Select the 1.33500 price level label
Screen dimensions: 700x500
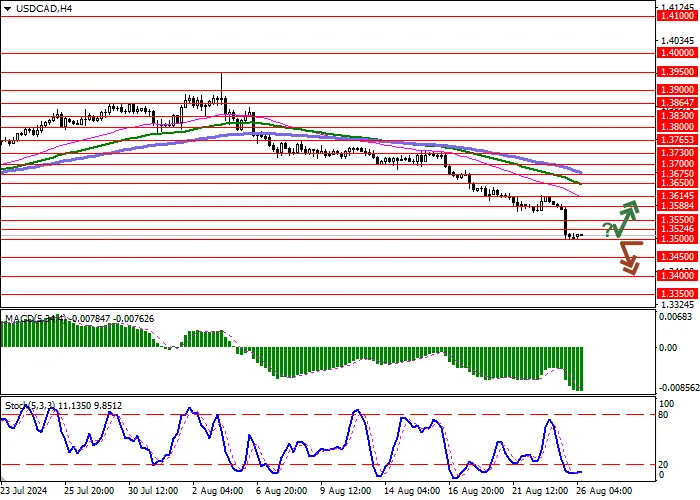point(677,294)
